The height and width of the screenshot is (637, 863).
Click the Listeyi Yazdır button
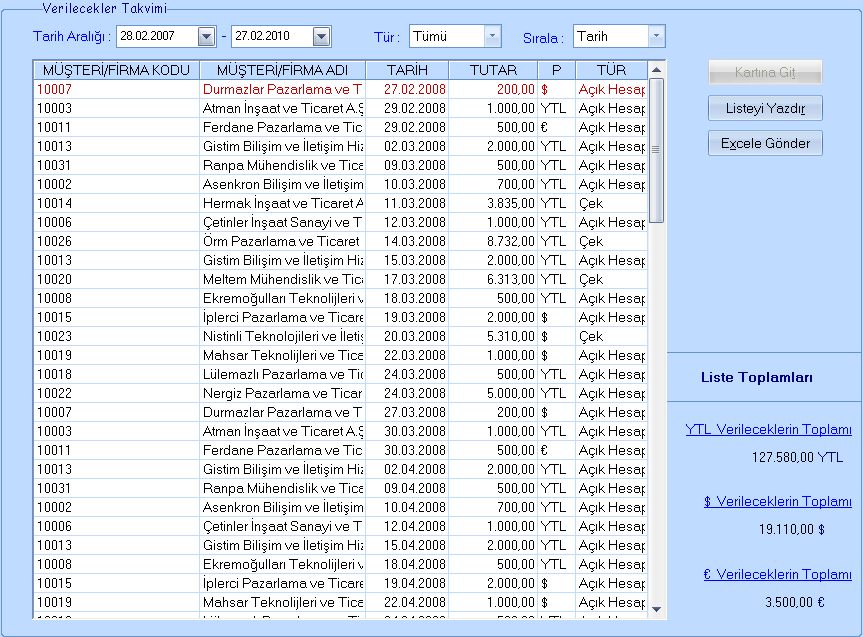765,108
